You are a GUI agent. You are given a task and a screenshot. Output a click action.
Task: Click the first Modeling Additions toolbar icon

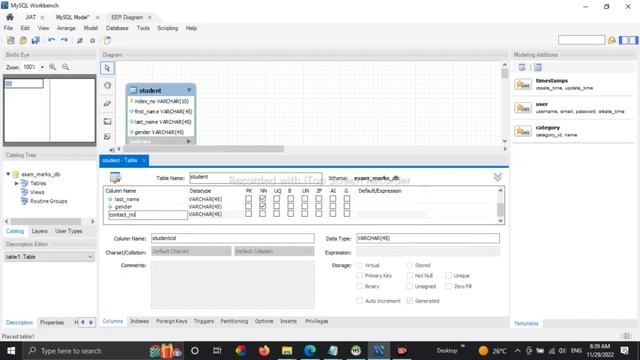(x=522, y=68)
